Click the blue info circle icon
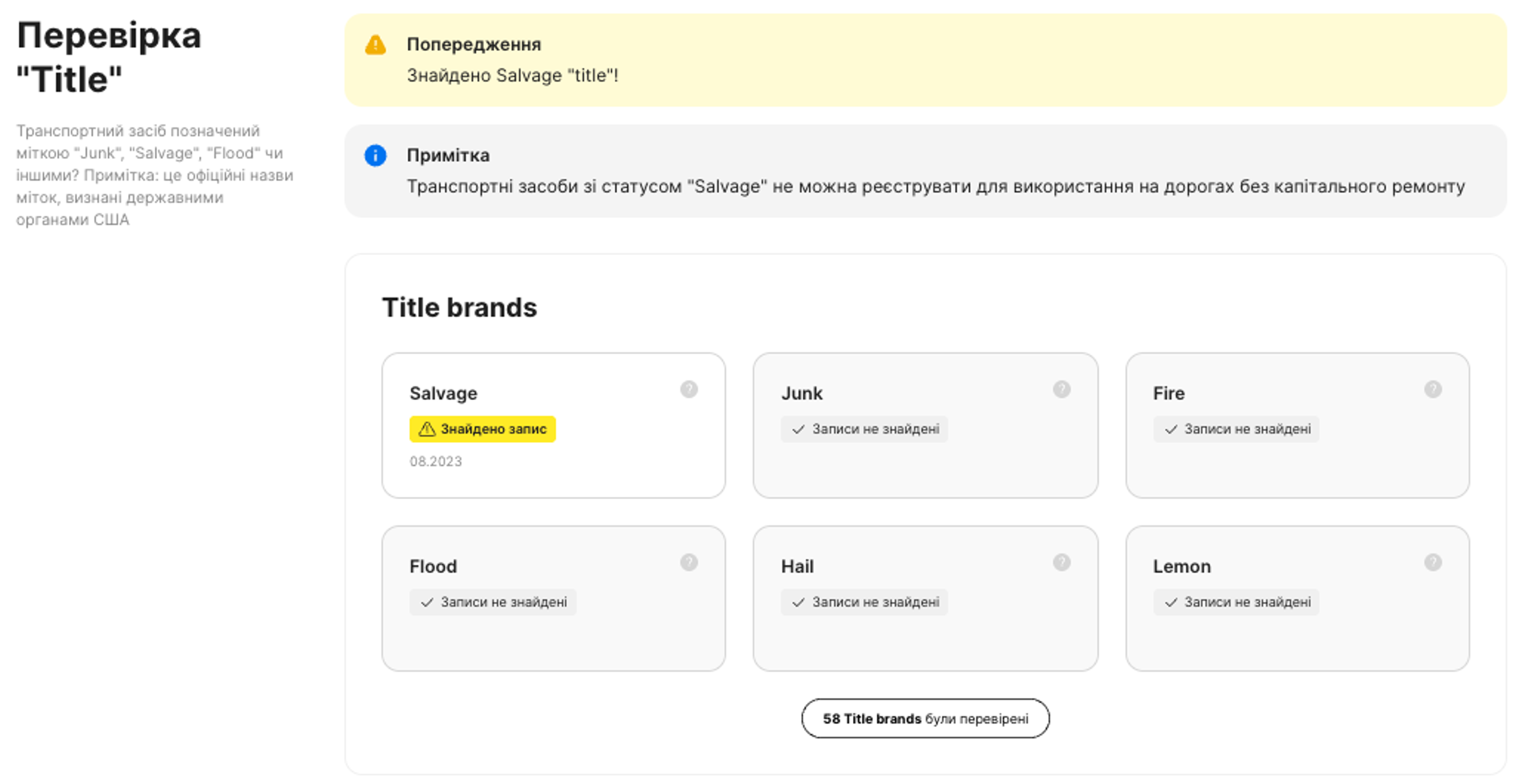This screenshot has height=784, width=1519. coord(375,155)
